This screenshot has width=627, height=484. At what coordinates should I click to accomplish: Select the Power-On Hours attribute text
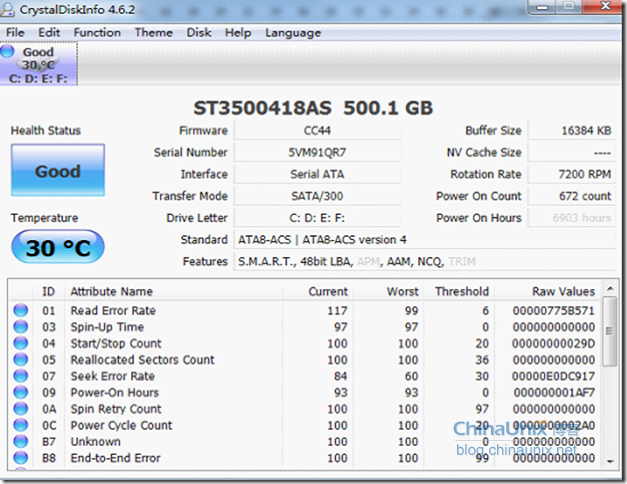[x=115, y=392]
